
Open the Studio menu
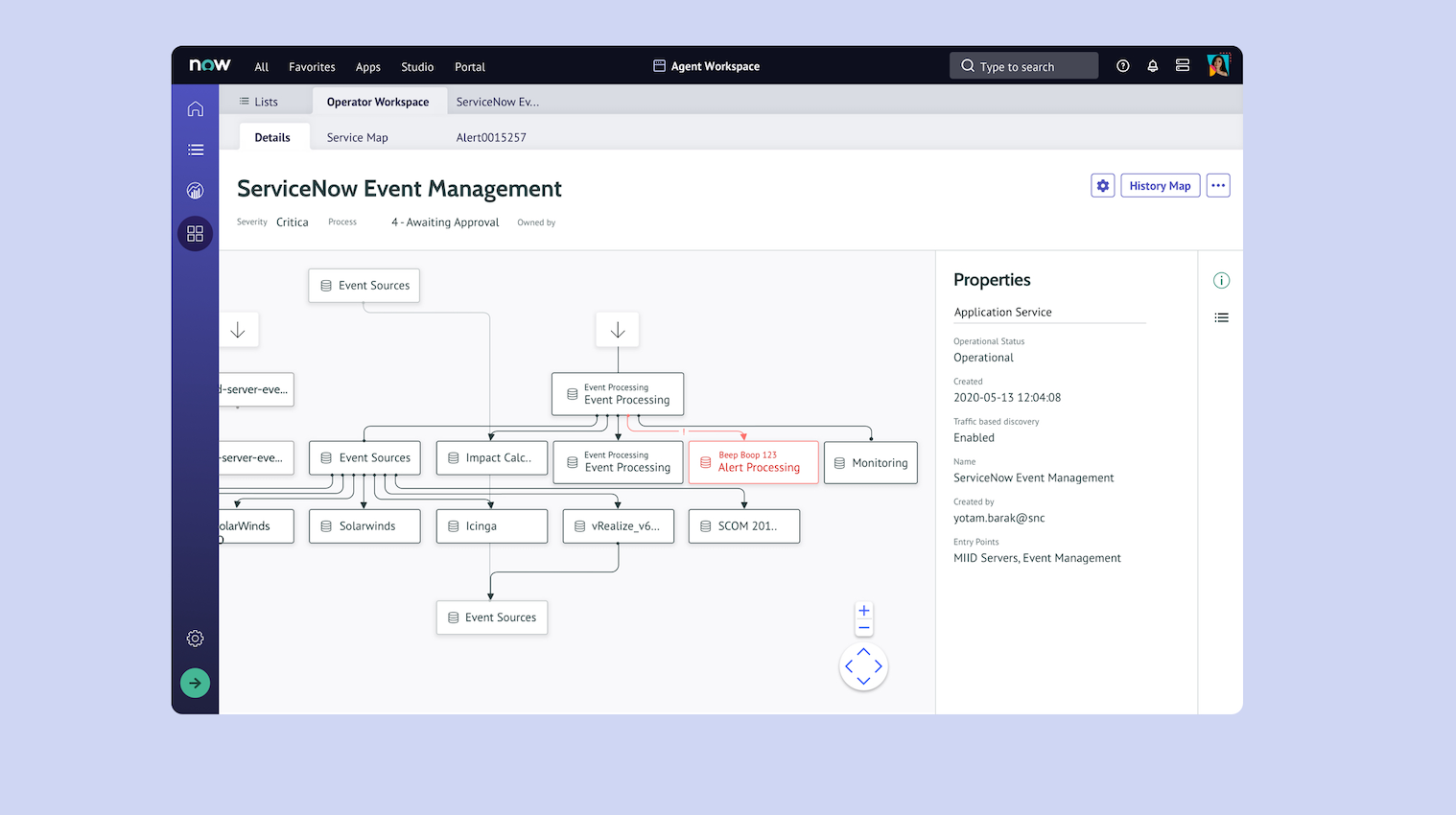417,67
